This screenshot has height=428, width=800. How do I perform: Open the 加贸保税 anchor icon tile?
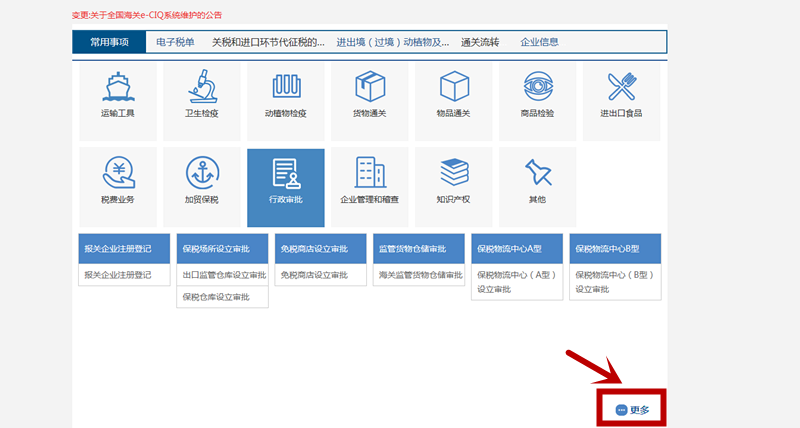pyautogui.click(x=202, y=188)
